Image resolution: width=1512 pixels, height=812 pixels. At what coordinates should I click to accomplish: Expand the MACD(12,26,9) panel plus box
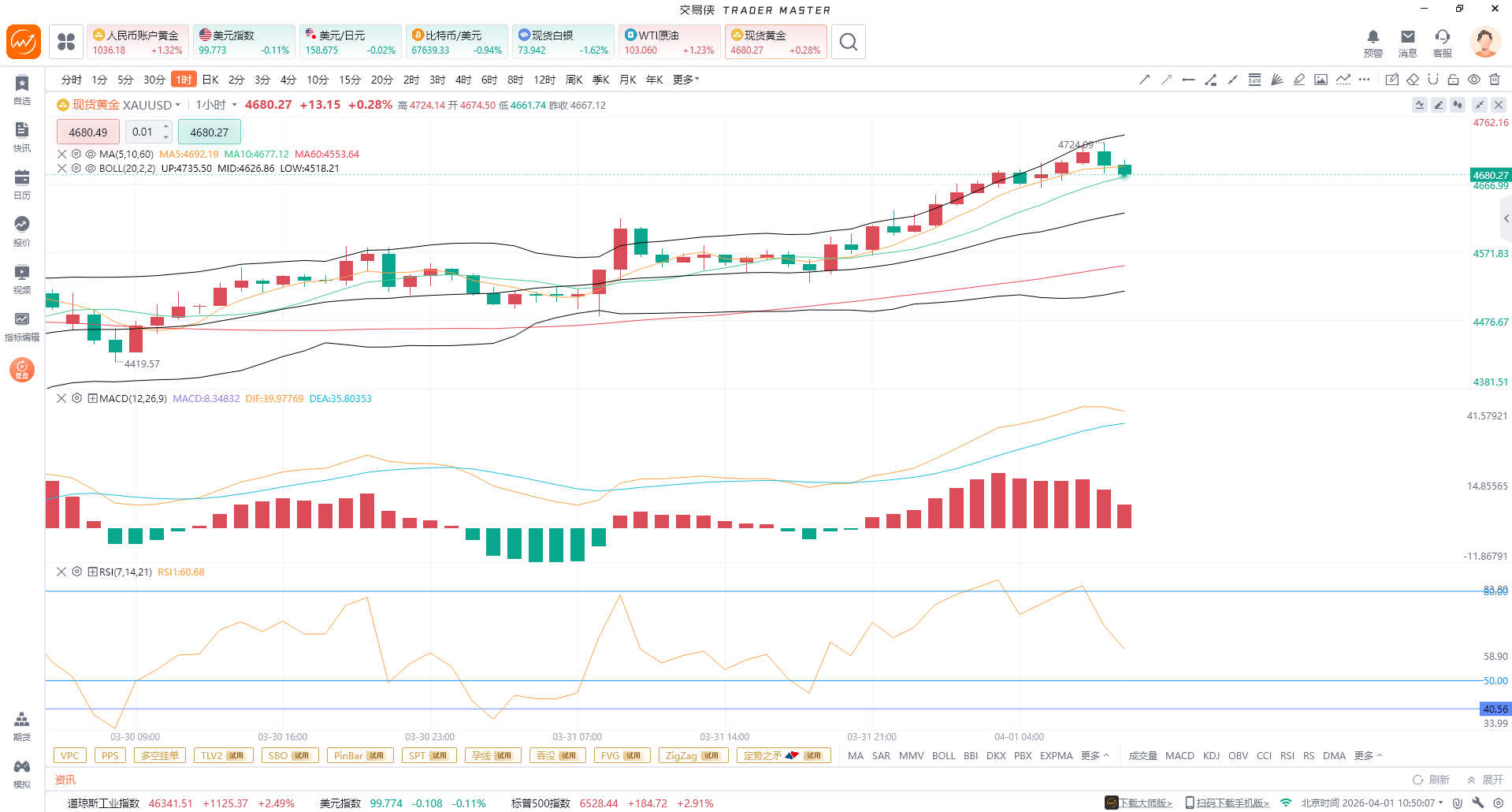[x=92, y=399]
